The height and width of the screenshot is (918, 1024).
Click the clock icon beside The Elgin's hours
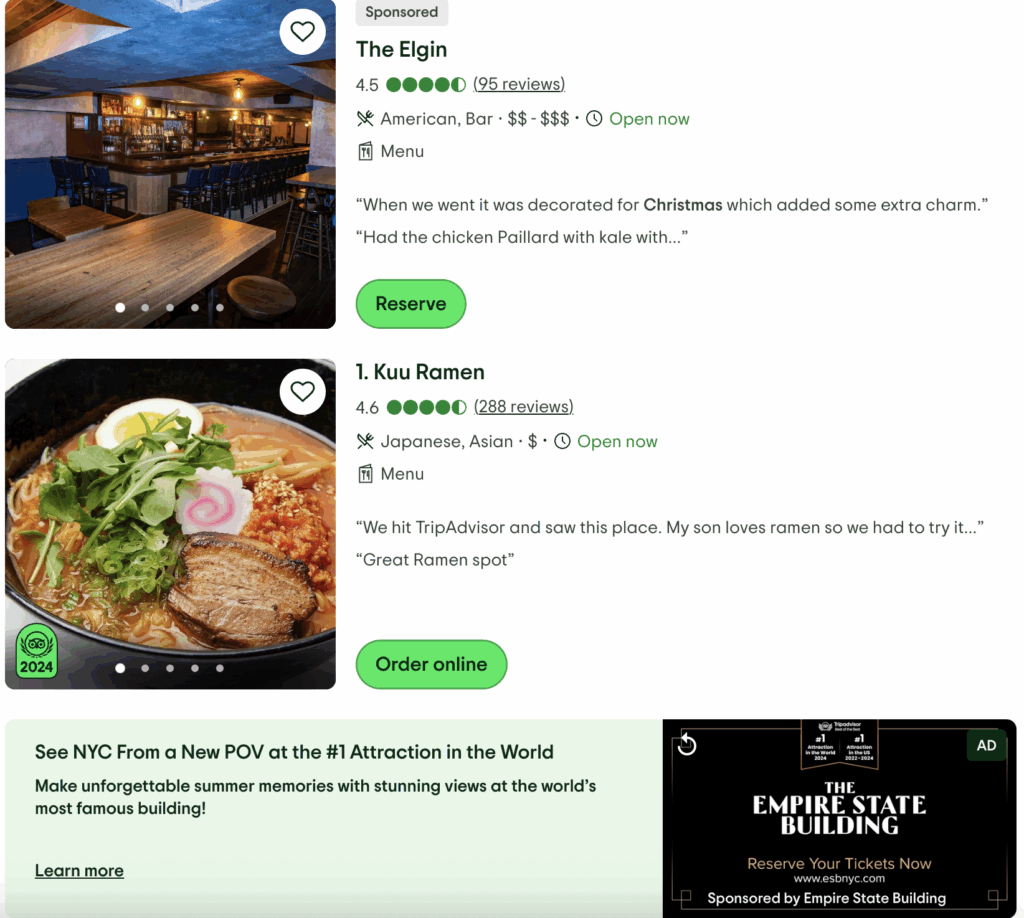coord(594,119)
